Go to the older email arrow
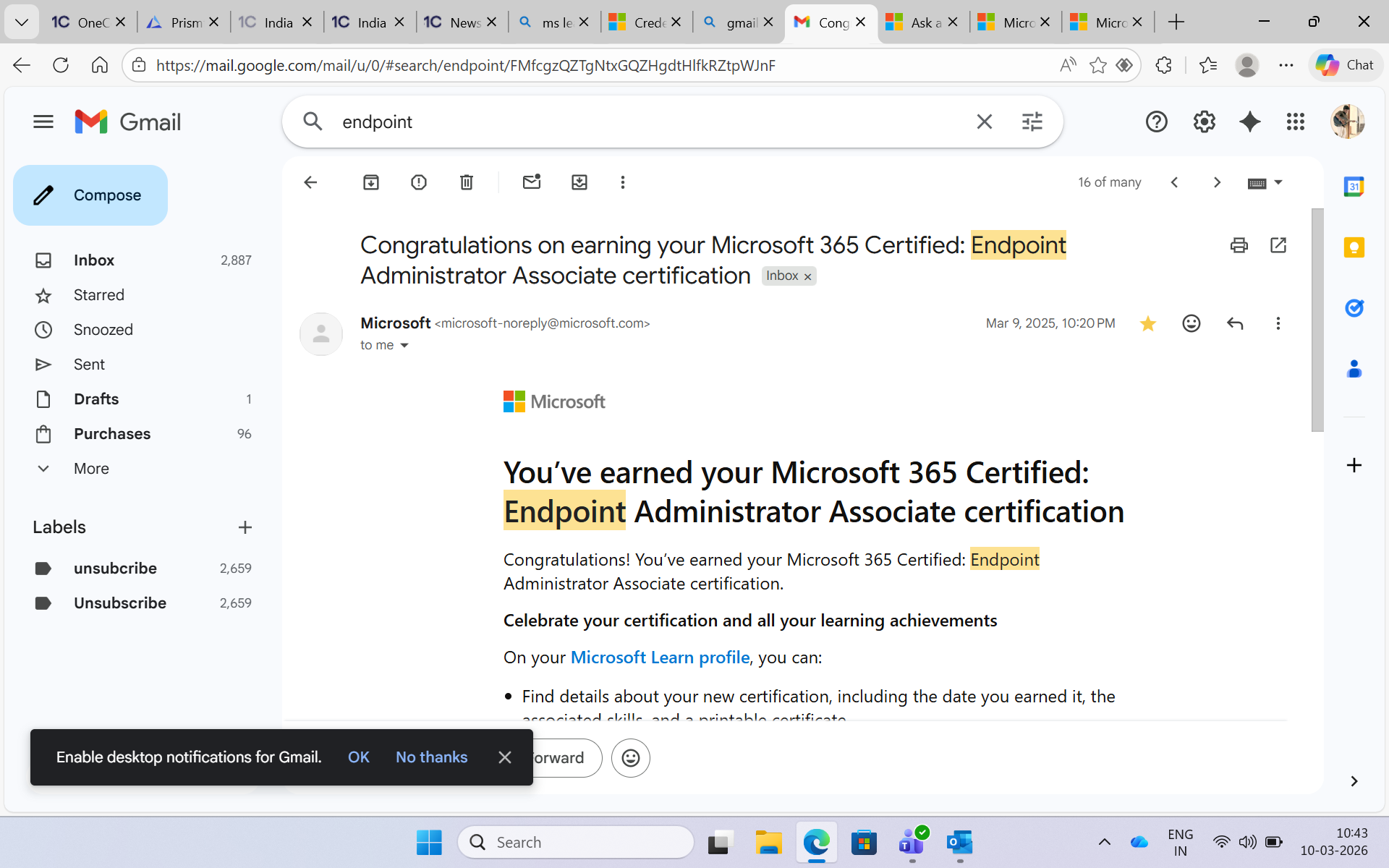Image resolution: width=1389 pixels, height=868 pixels. click(x=1217, y=182)
